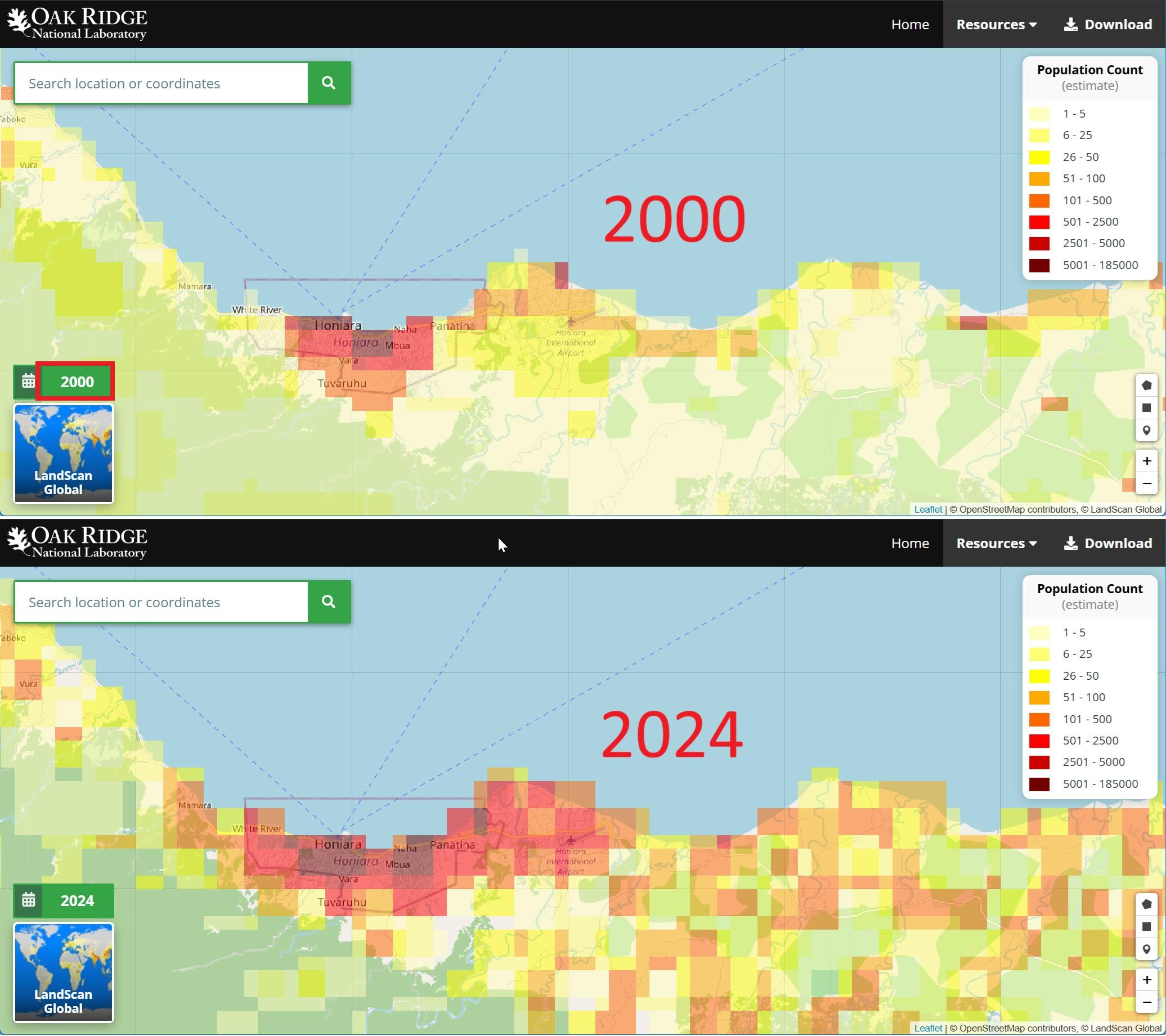1166x1036 pixels.
Task: Select the polygon draw tool on the 2024 map
Action: [1147, 904]
